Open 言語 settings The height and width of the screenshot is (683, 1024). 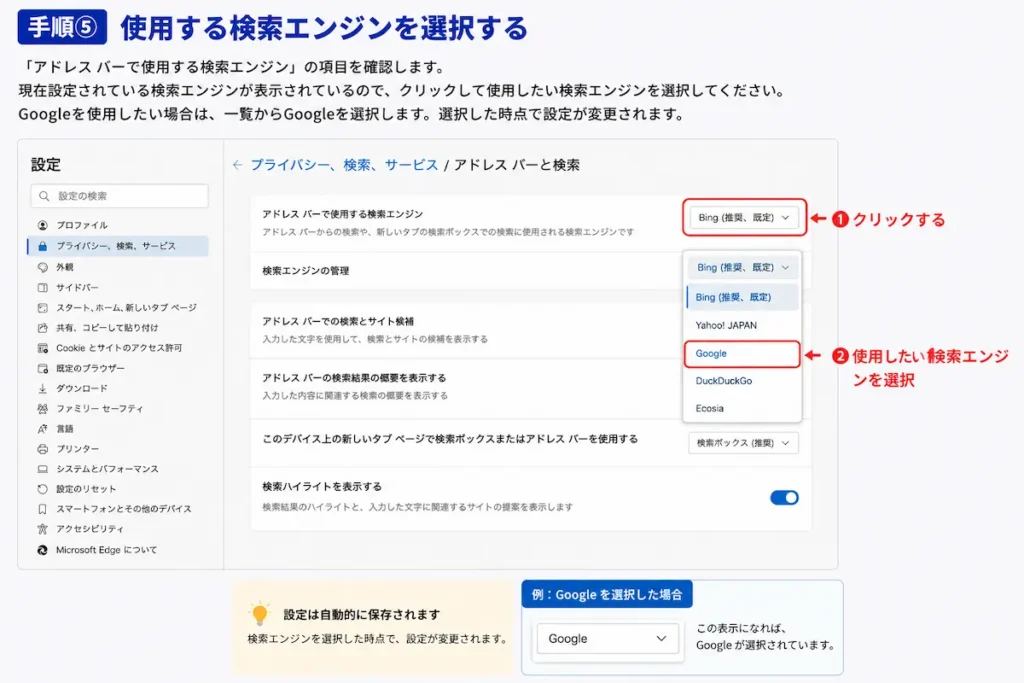[65, 429]
